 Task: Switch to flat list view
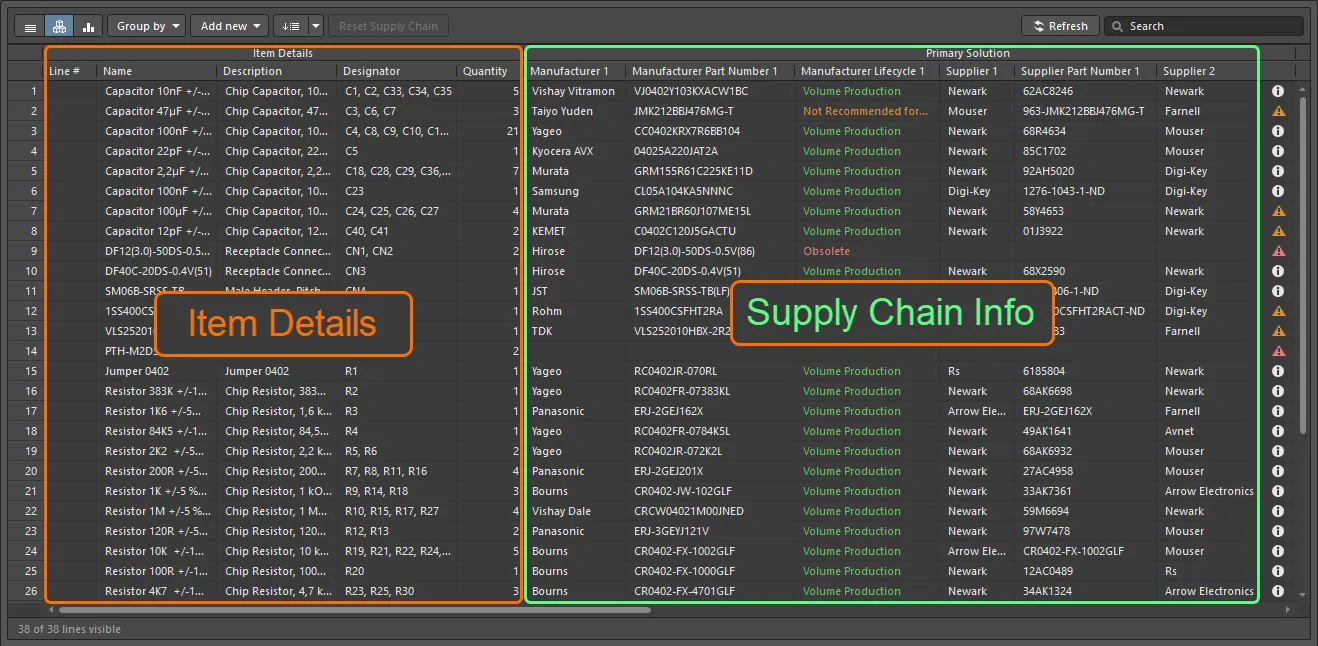click(x=30, y=26)
